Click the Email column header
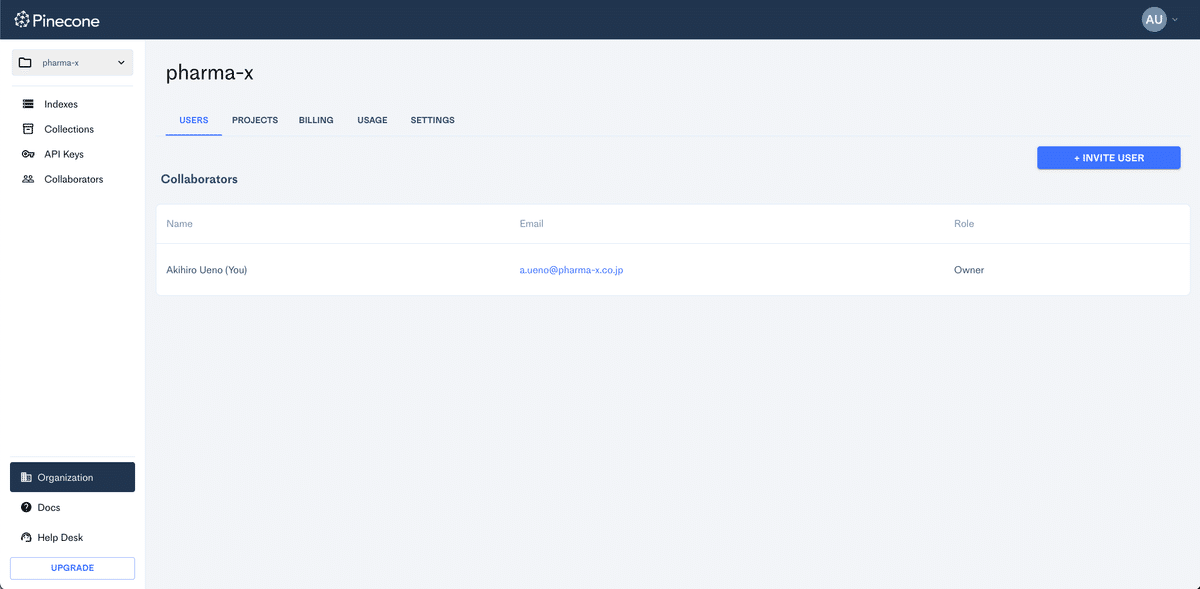The image size is (1200, 589). [x=531, y=224]
